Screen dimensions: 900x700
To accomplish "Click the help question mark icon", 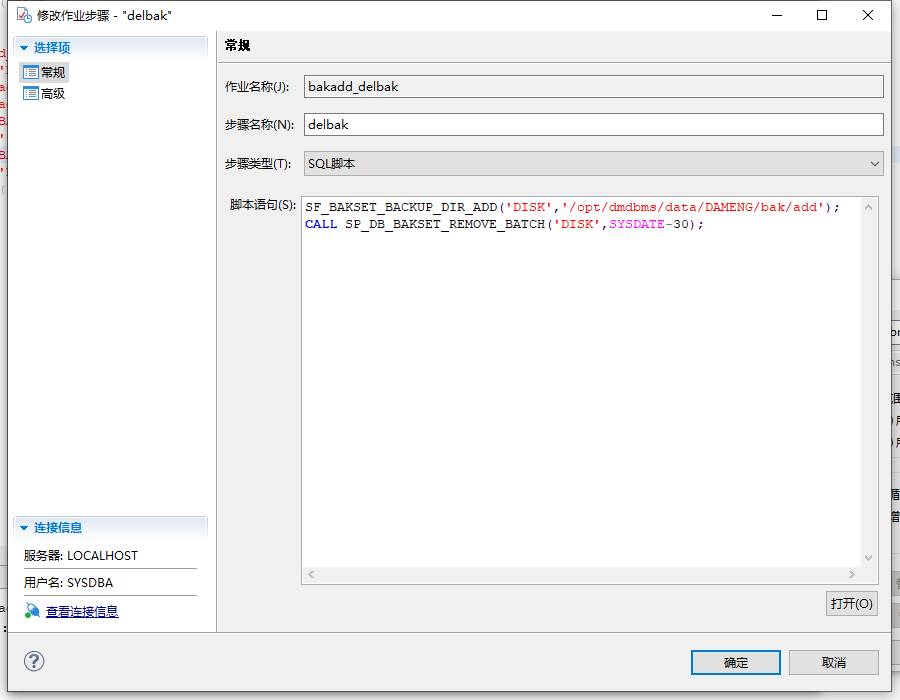I will (x=35, y=661).
